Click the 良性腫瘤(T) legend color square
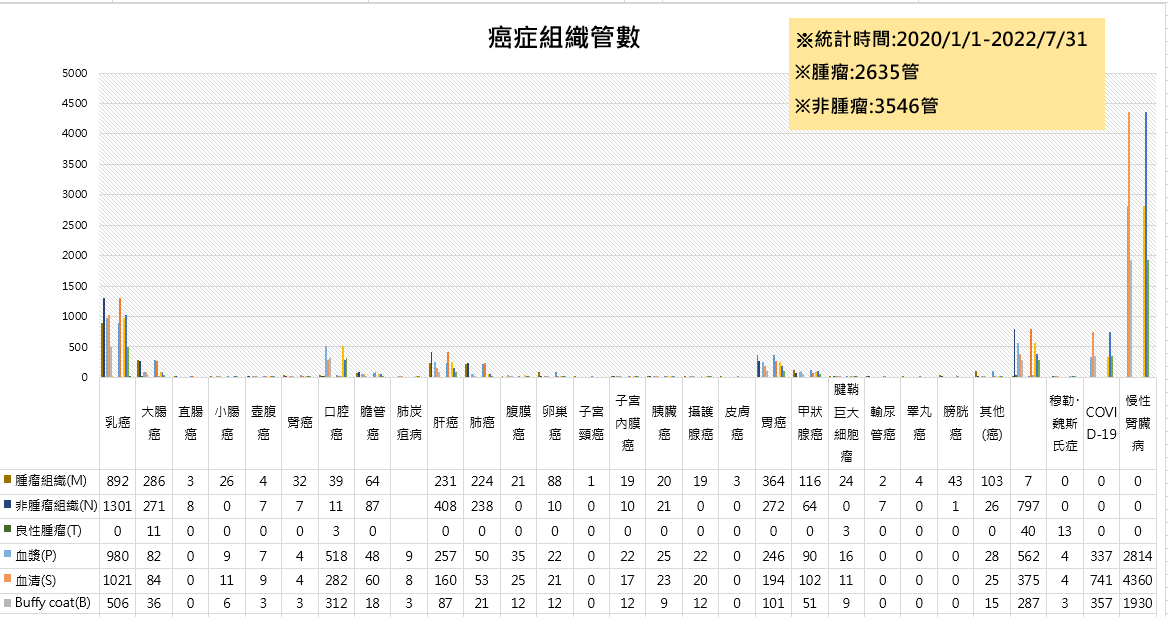 pos(7,530)
